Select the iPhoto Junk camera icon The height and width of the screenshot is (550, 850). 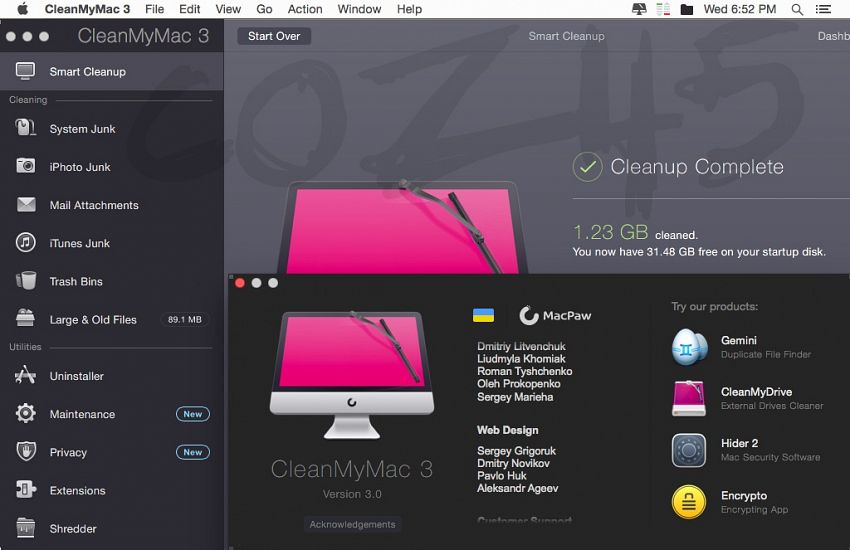25,166
